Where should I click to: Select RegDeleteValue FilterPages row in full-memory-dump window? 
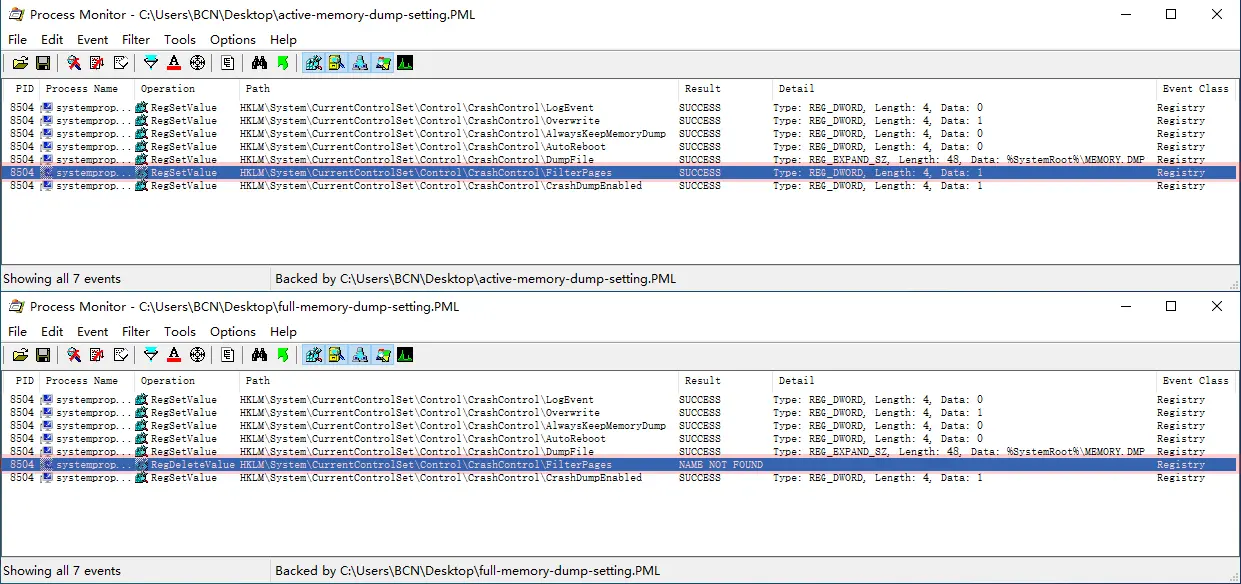620,465
